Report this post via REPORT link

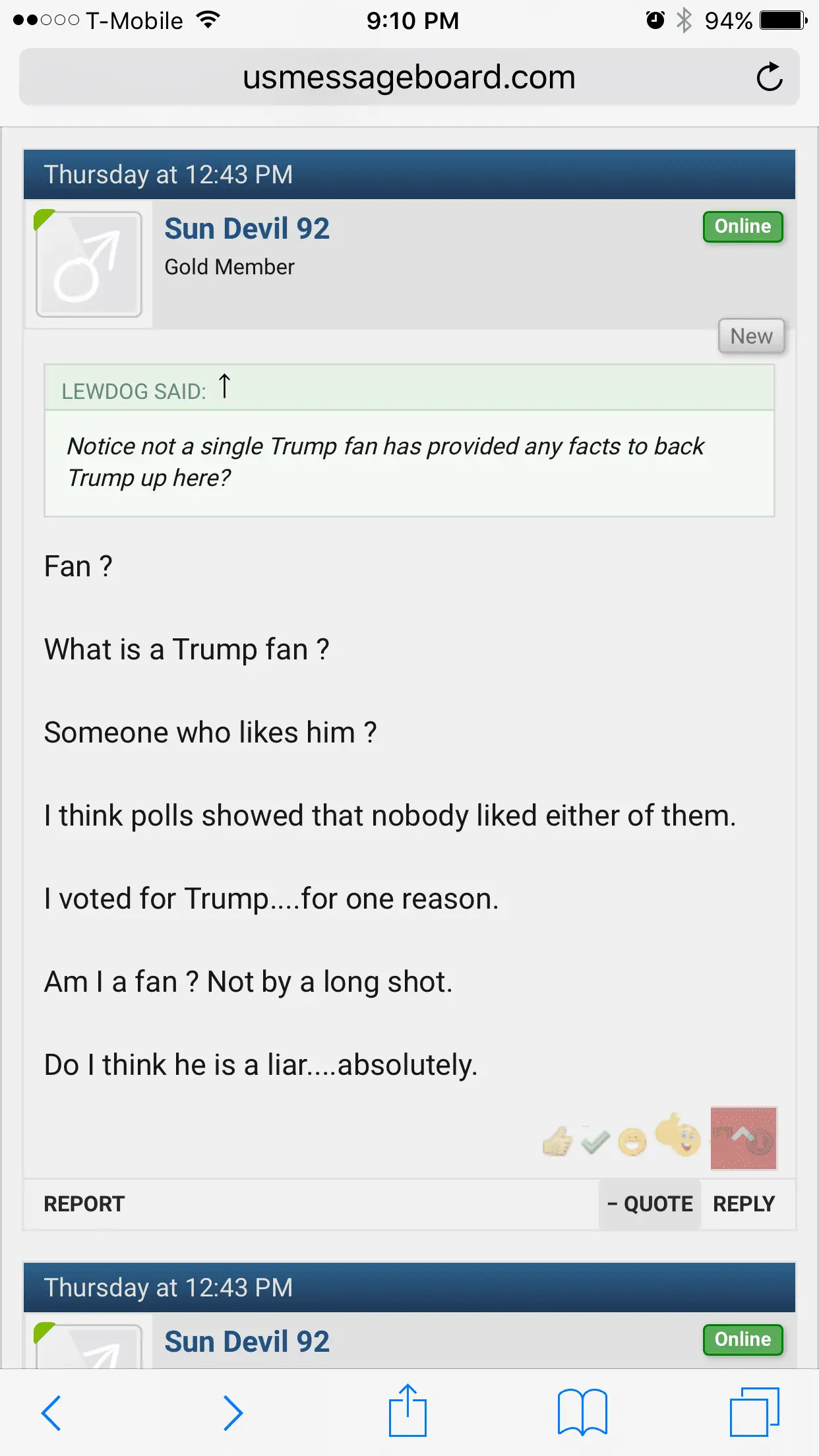pos(84,1204)
